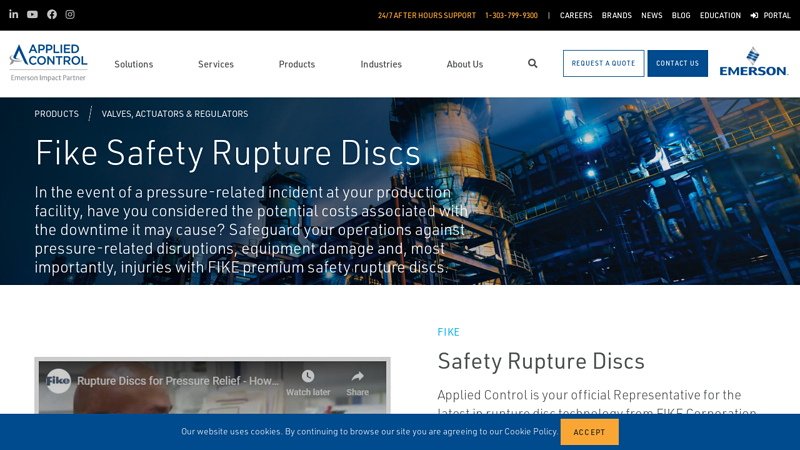Go to Products breadcrumb
This screenshot has height=450, width=800.
(57, 114)
